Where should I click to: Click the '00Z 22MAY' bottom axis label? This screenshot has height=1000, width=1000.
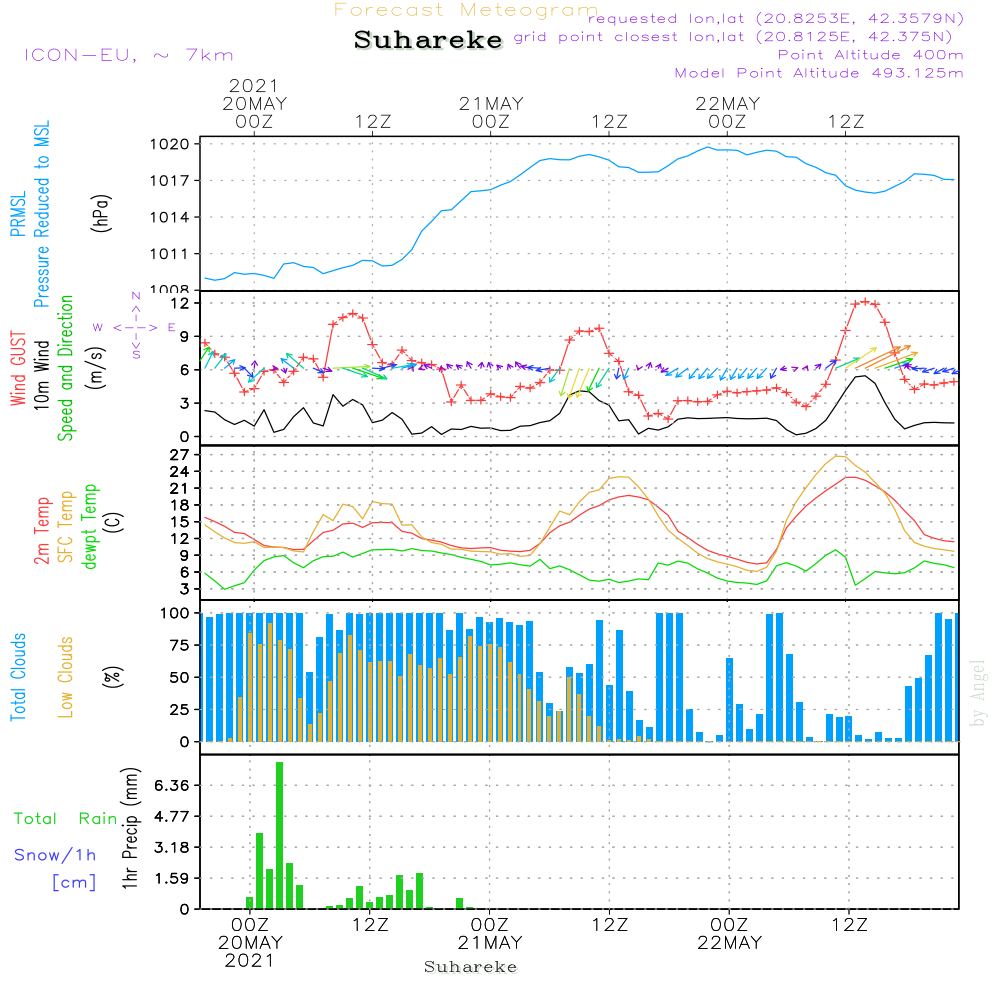(x=729, y=933)
